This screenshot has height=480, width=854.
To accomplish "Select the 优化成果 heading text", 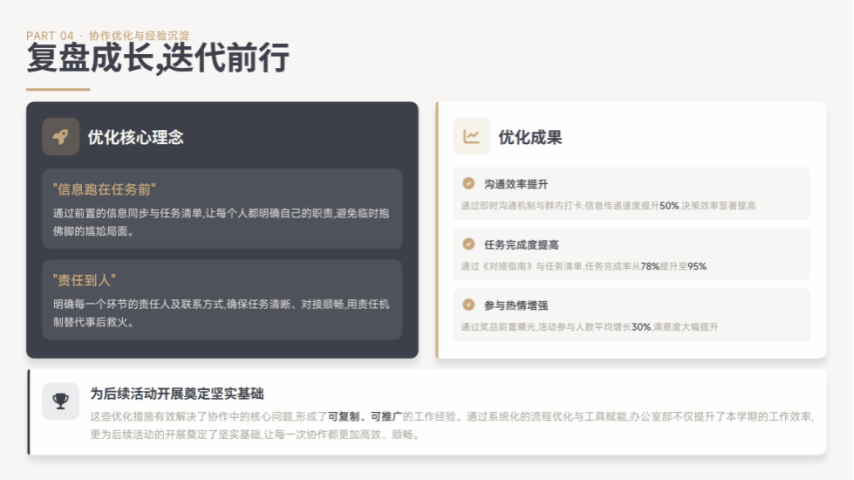I will (530, 138).
